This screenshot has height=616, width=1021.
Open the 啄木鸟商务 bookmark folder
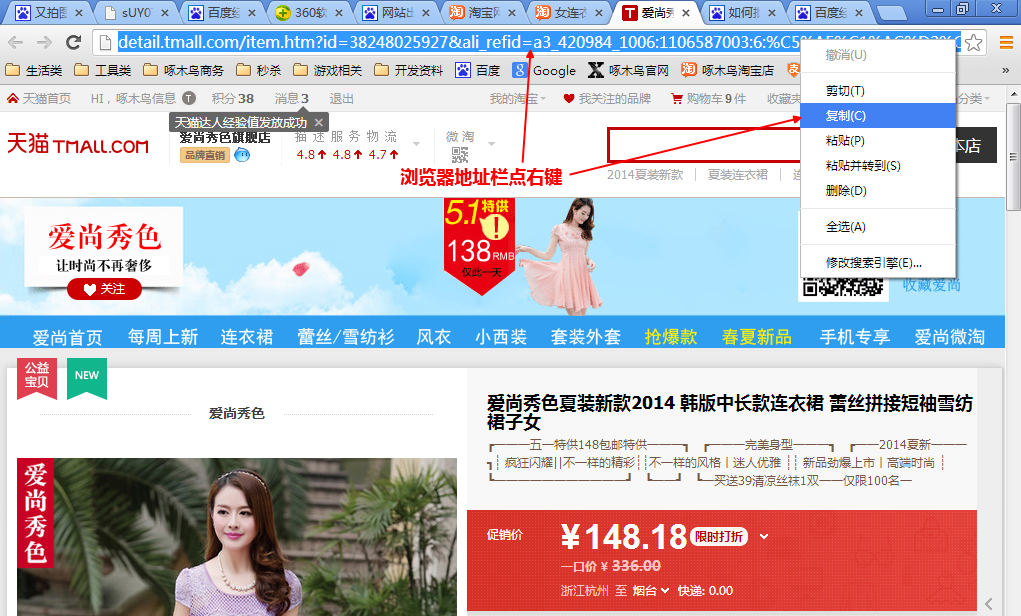(x=183, y=70)
